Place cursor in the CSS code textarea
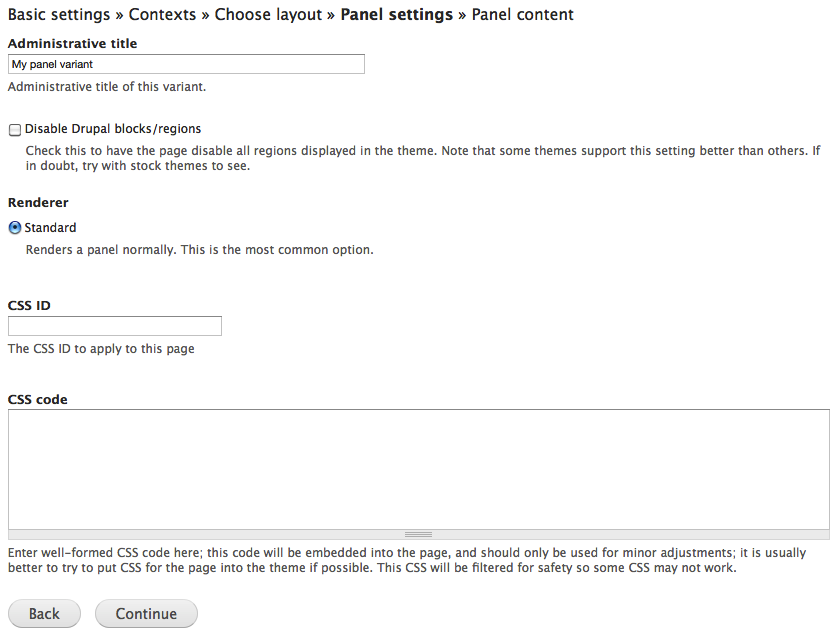Screen dimensions: 839x635 coord(418,468)
